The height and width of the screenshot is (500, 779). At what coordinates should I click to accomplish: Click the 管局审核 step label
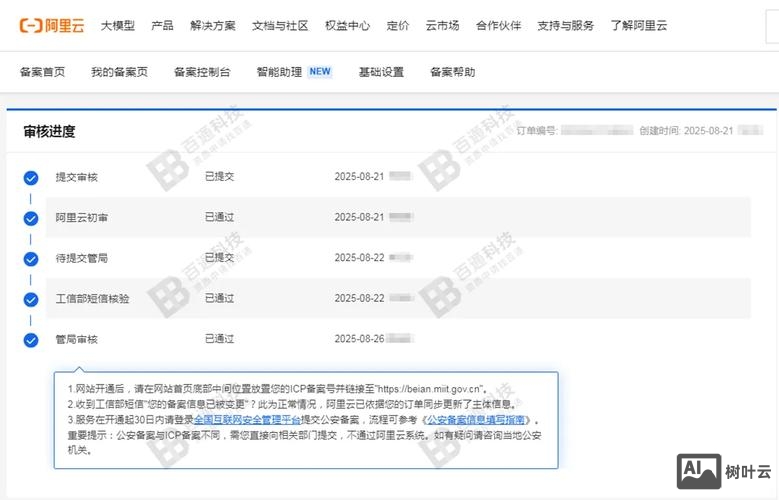coord(77,339)
